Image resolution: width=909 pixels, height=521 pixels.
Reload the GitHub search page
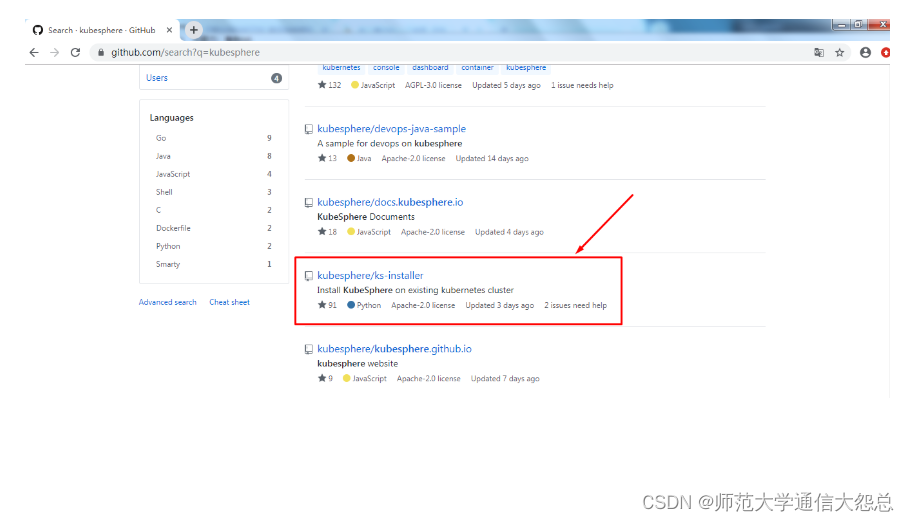[75, 52]
